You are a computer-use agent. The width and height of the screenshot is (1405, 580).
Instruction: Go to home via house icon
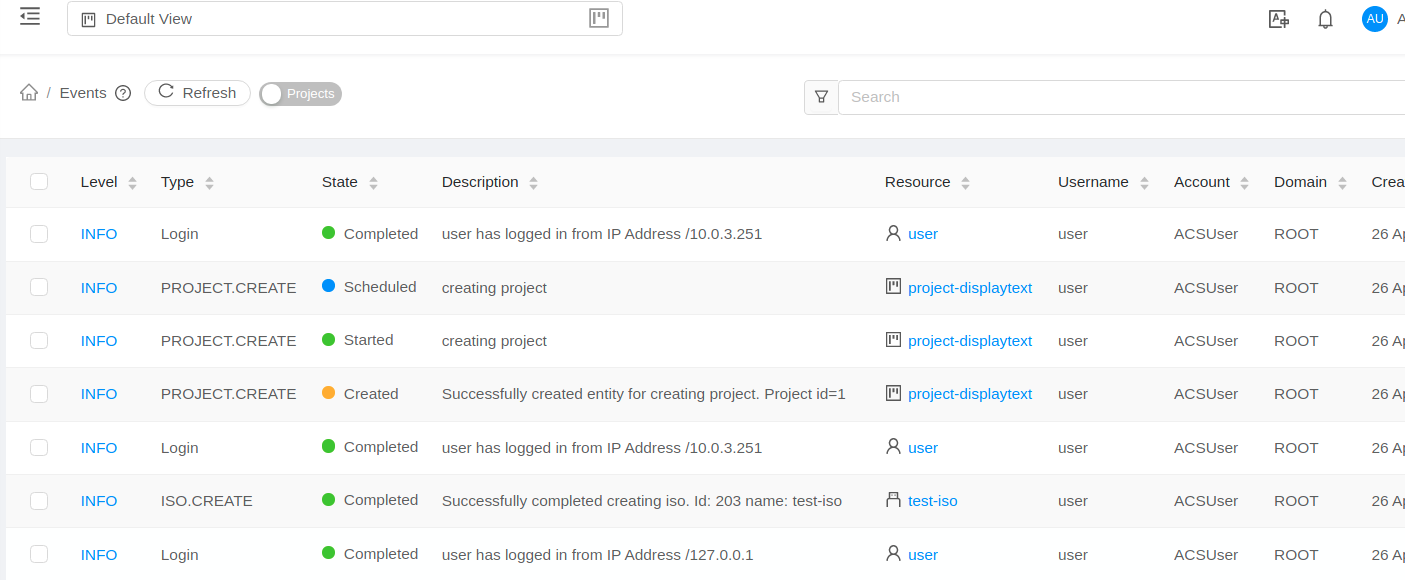[29, 93]
